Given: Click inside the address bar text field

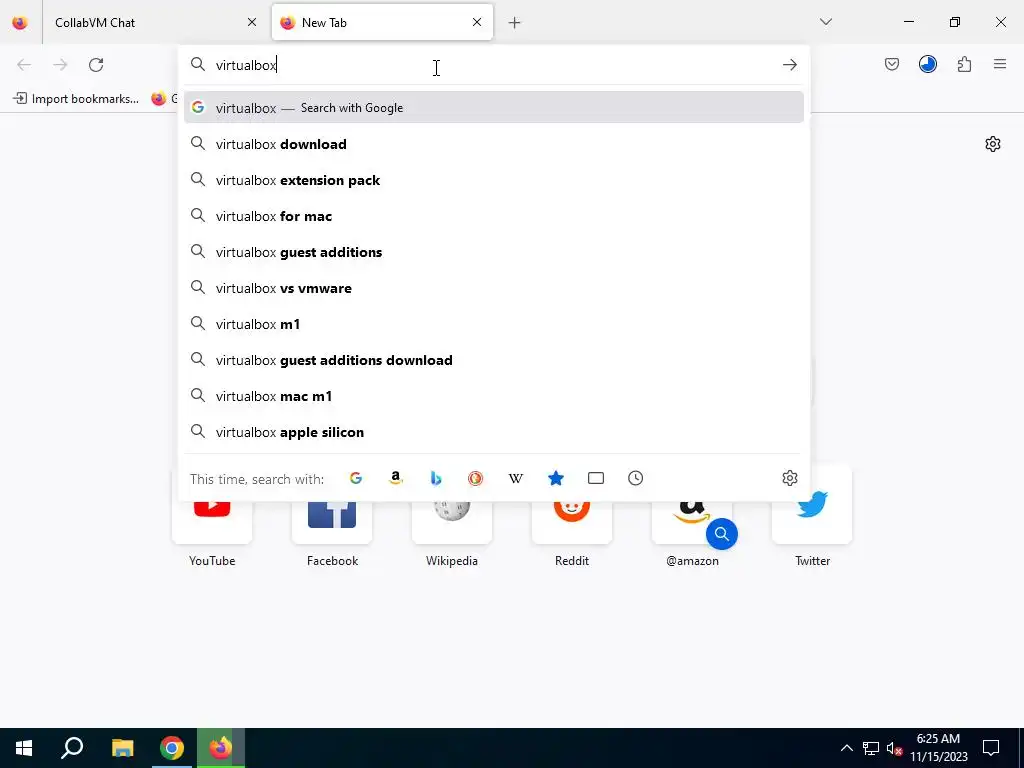Looking at the screenshot, I should [x=493, y=65].
